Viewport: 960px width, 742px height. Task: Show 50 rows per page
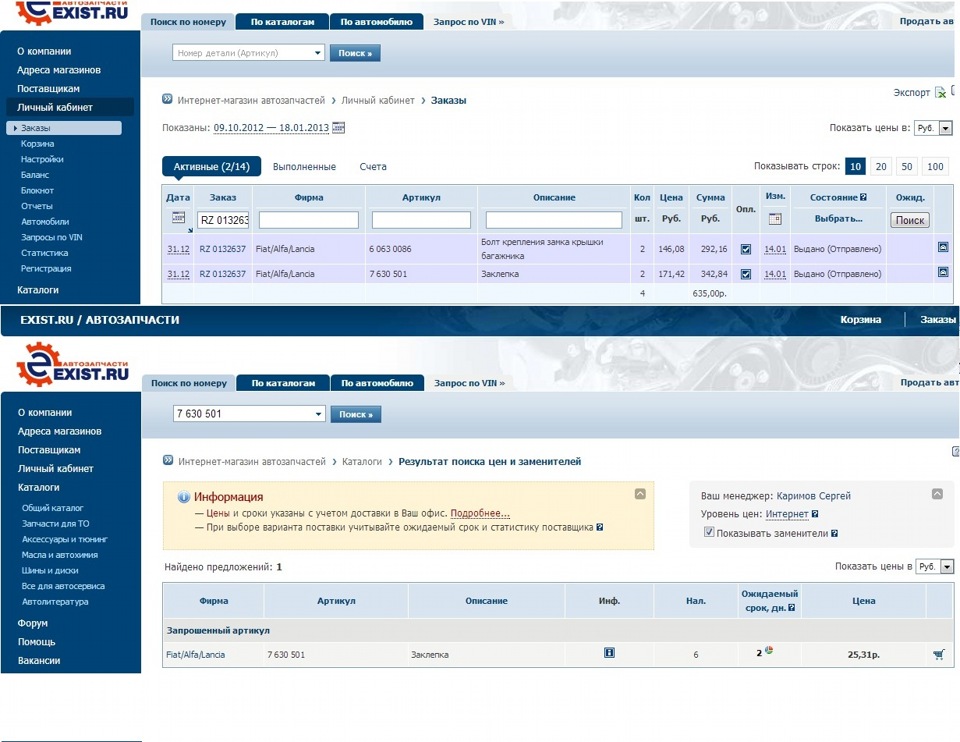click(x=907, y=167)
